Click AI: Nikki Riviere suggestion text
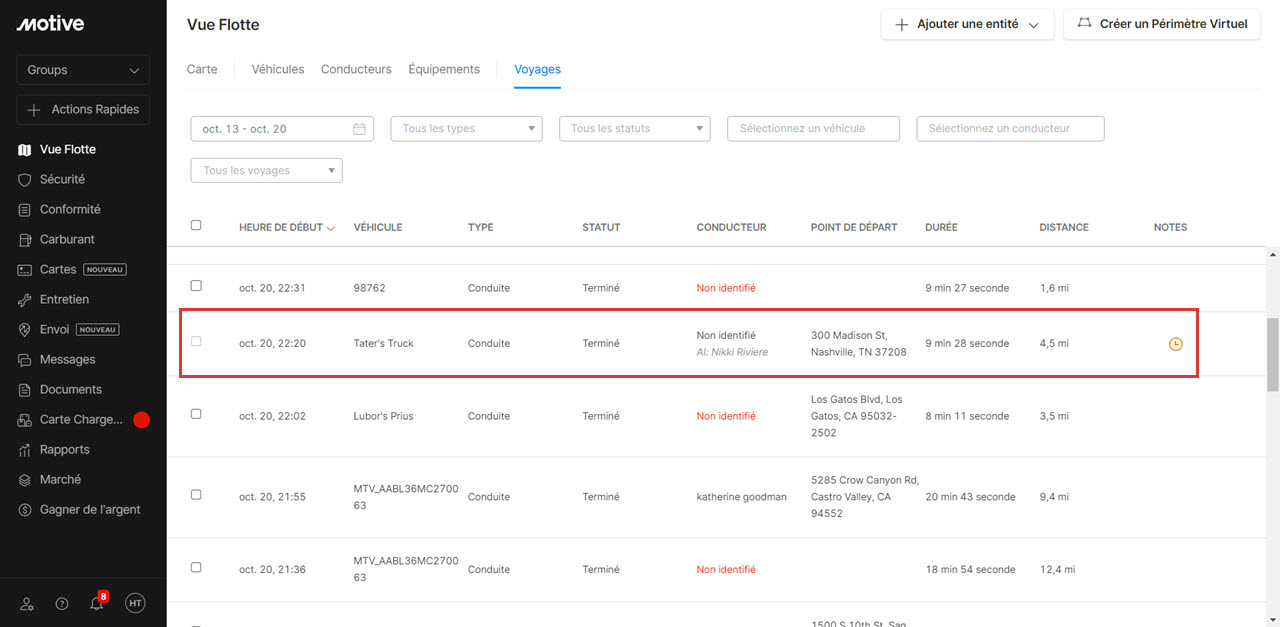 point(732,352)
